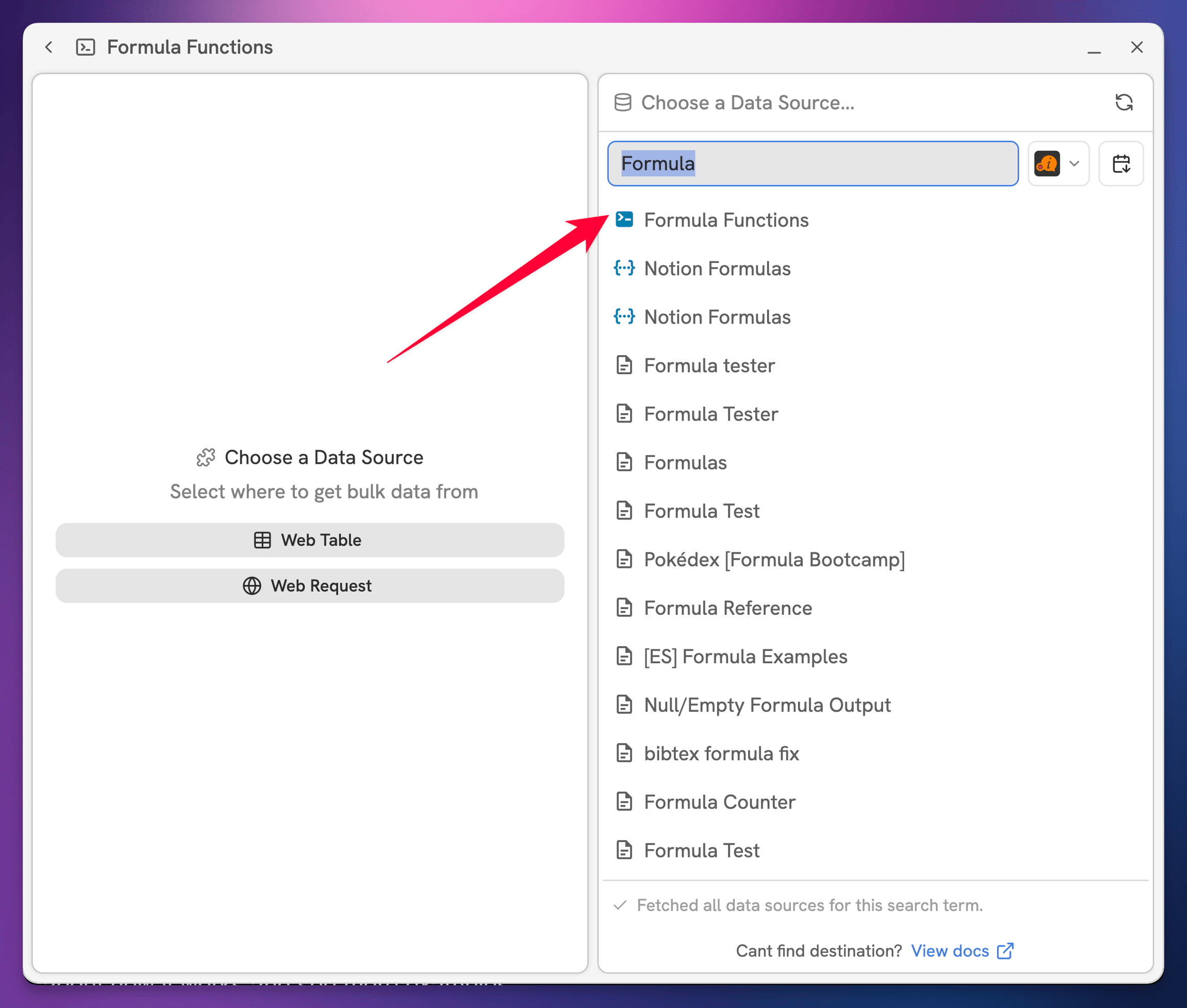The width and height of the screenshot is (1187, 1008).
Task: Choose Formula Reference from the list
Action: point(728,608)
